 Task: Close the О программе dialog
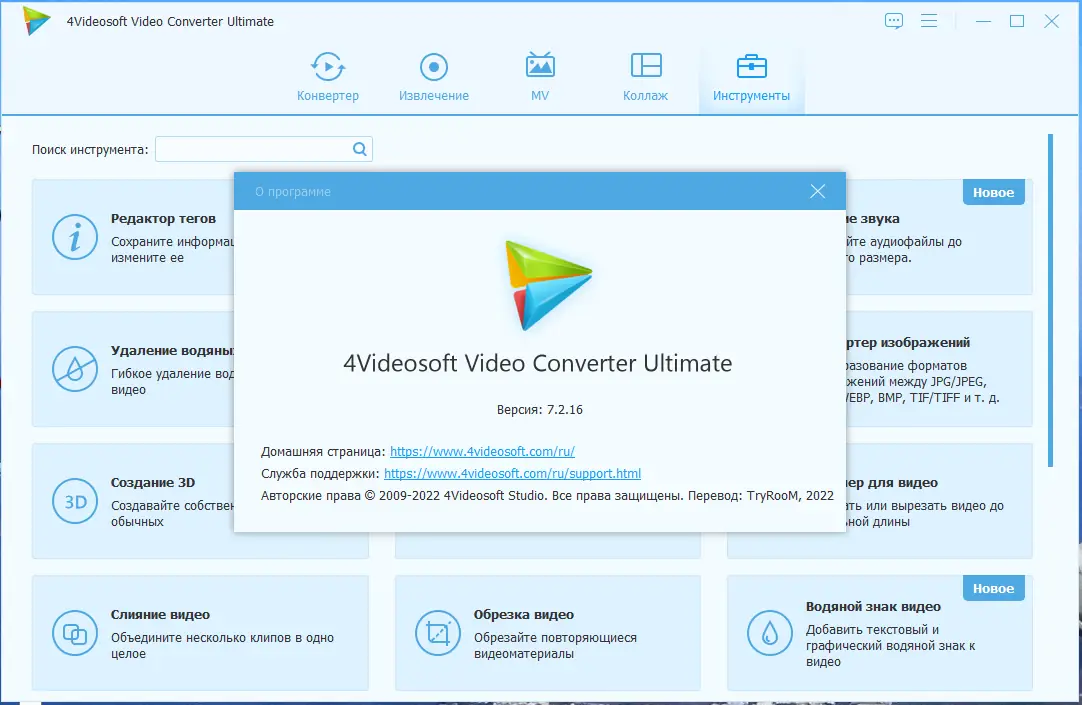(818, 191)
